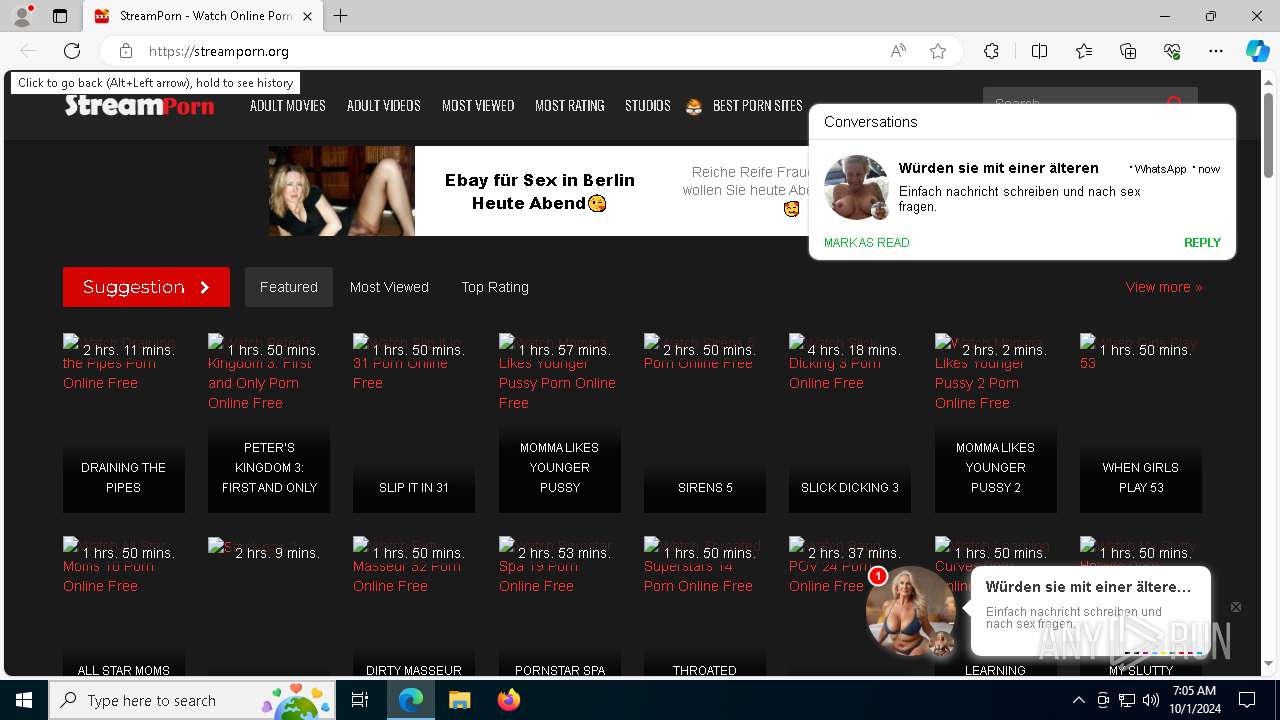Click the chat popup avatar bubble
This screenshot has height=720, width=1280.
(x=911, y=611)
